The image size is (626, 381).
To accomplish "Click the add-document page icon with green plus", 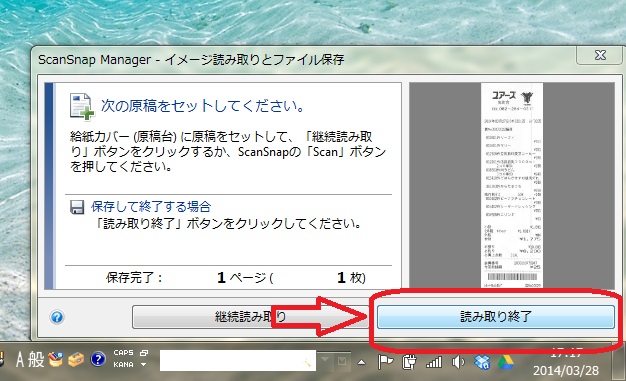I will 81,106.
